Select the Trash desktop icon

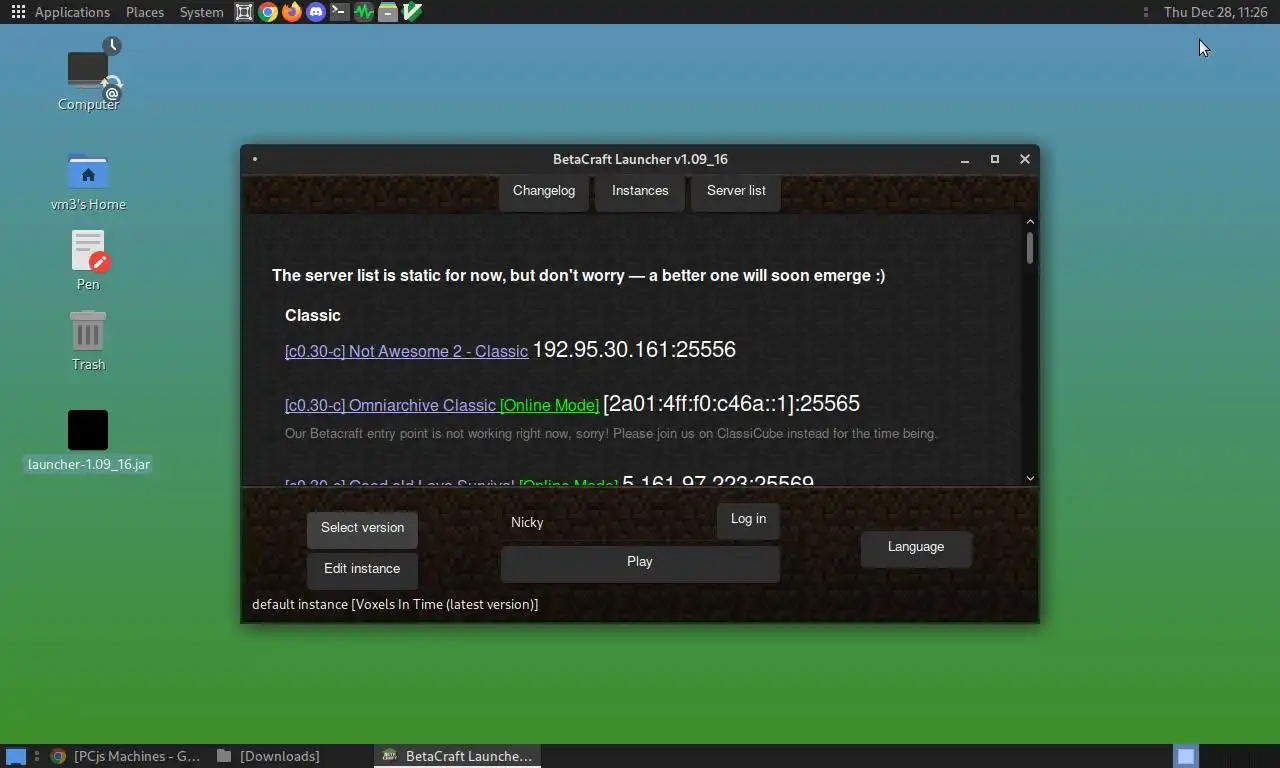88,340
